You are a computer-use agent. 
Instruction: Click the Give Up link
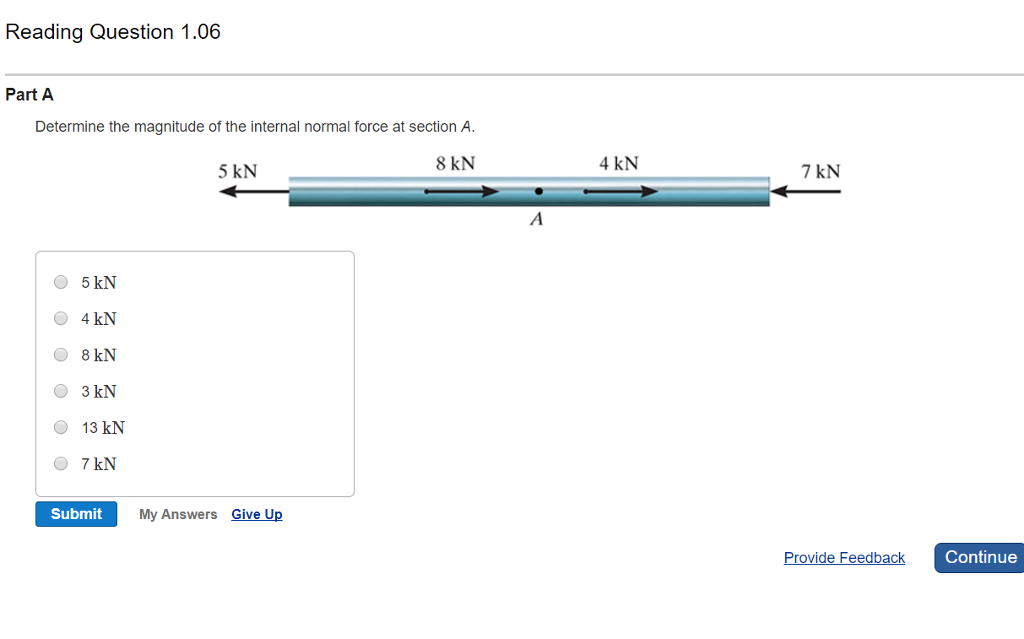tap(257, 514)
